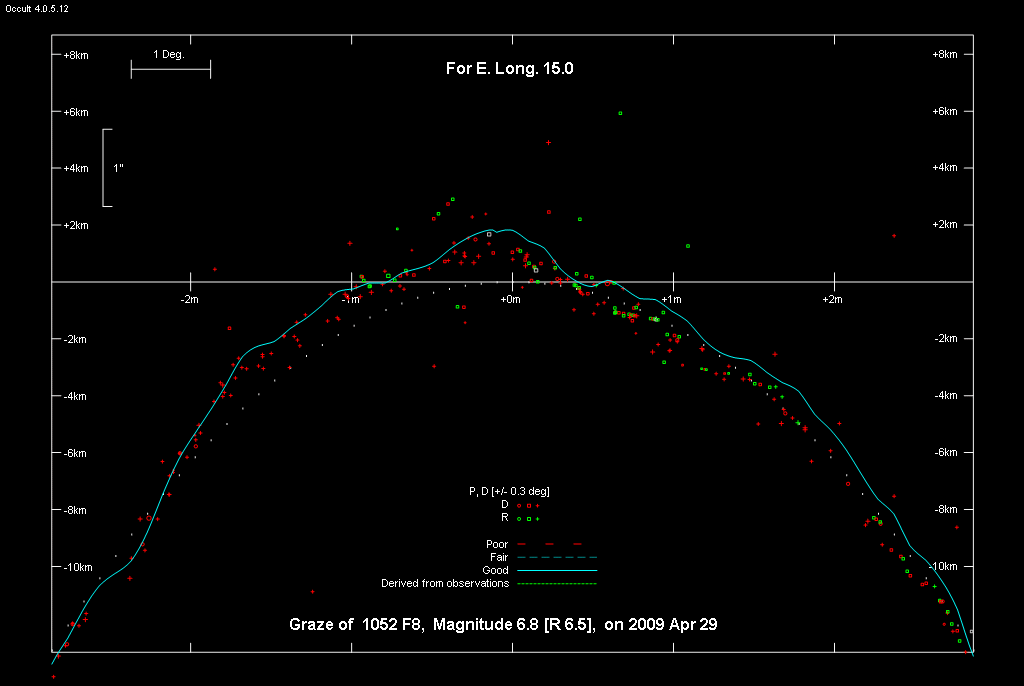This screenshot has height=686, width=1024.
Task: Click the +6km label on the right axis
Action: [945, 112]
